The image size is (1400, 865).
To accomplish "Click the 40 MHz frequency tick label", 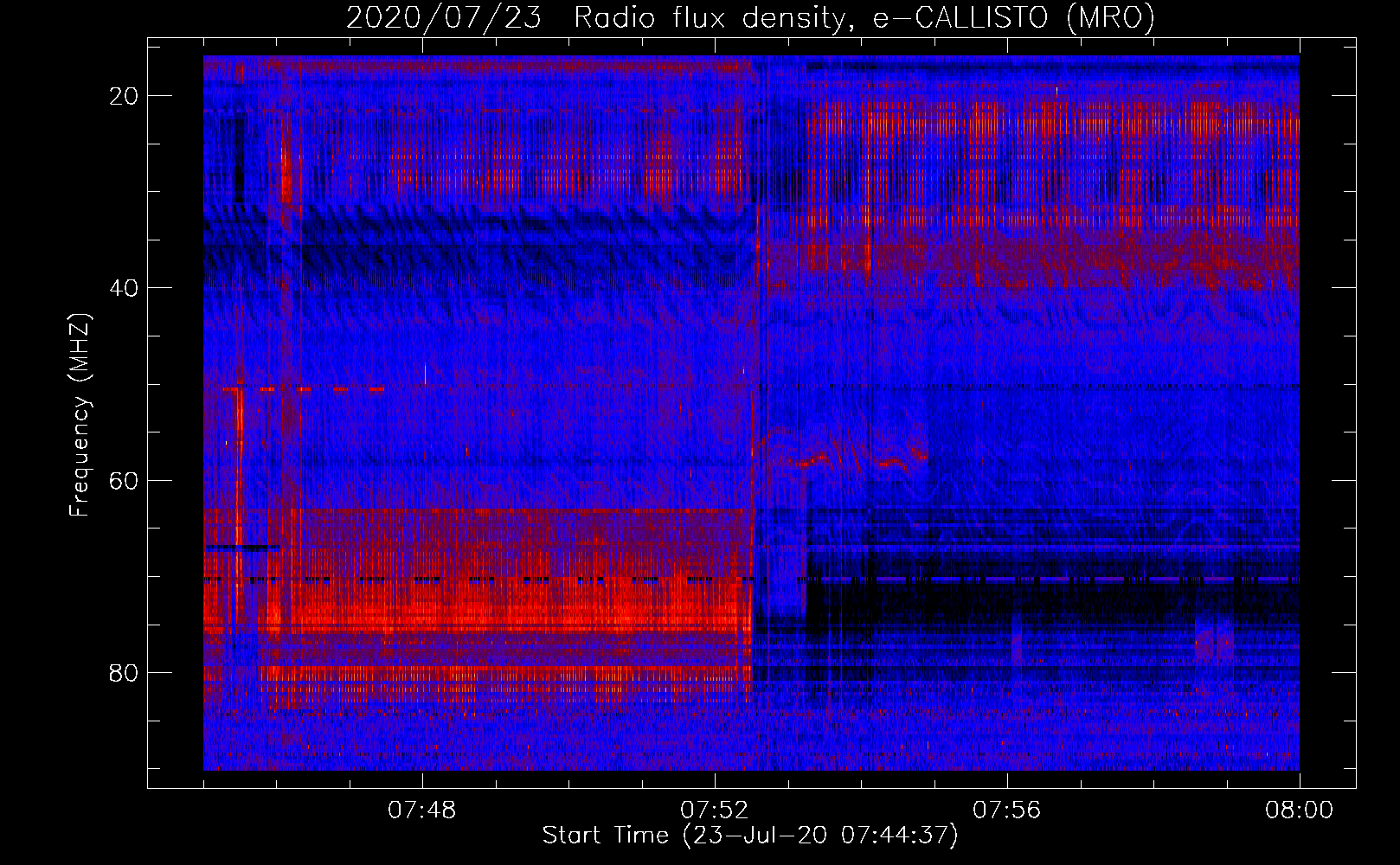I will tap(125, 288).
